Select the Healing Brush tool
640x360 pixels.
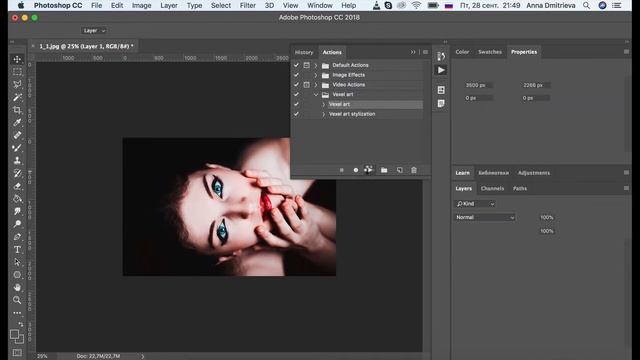17,135
